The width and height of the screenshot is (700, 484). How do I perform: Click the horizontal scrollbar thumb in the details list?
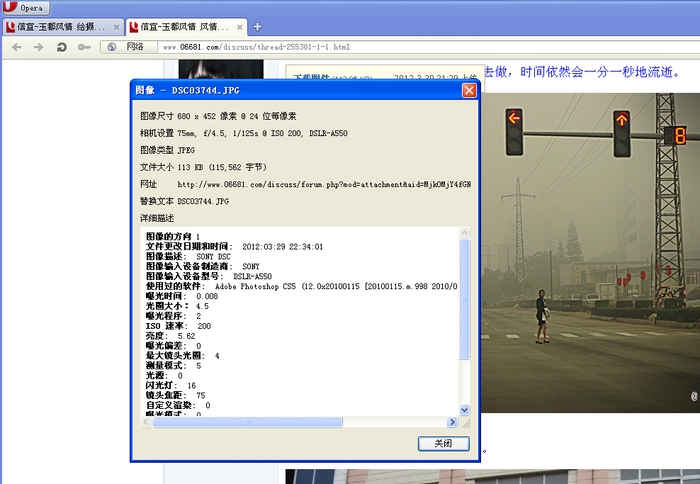pyautogui.click(x=248, y=422)
